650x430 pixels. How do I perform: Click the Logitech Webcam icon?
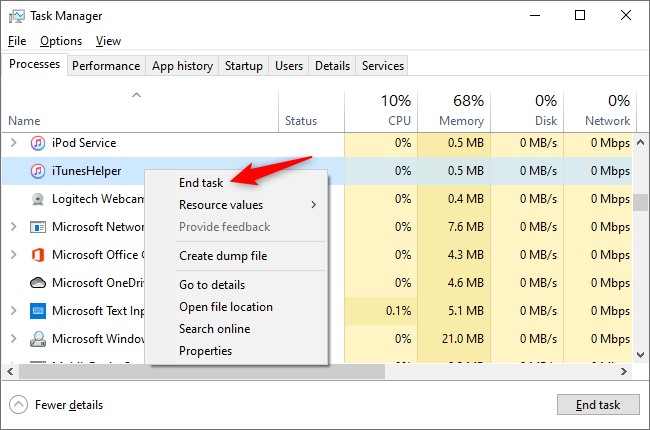coord(38,199)
